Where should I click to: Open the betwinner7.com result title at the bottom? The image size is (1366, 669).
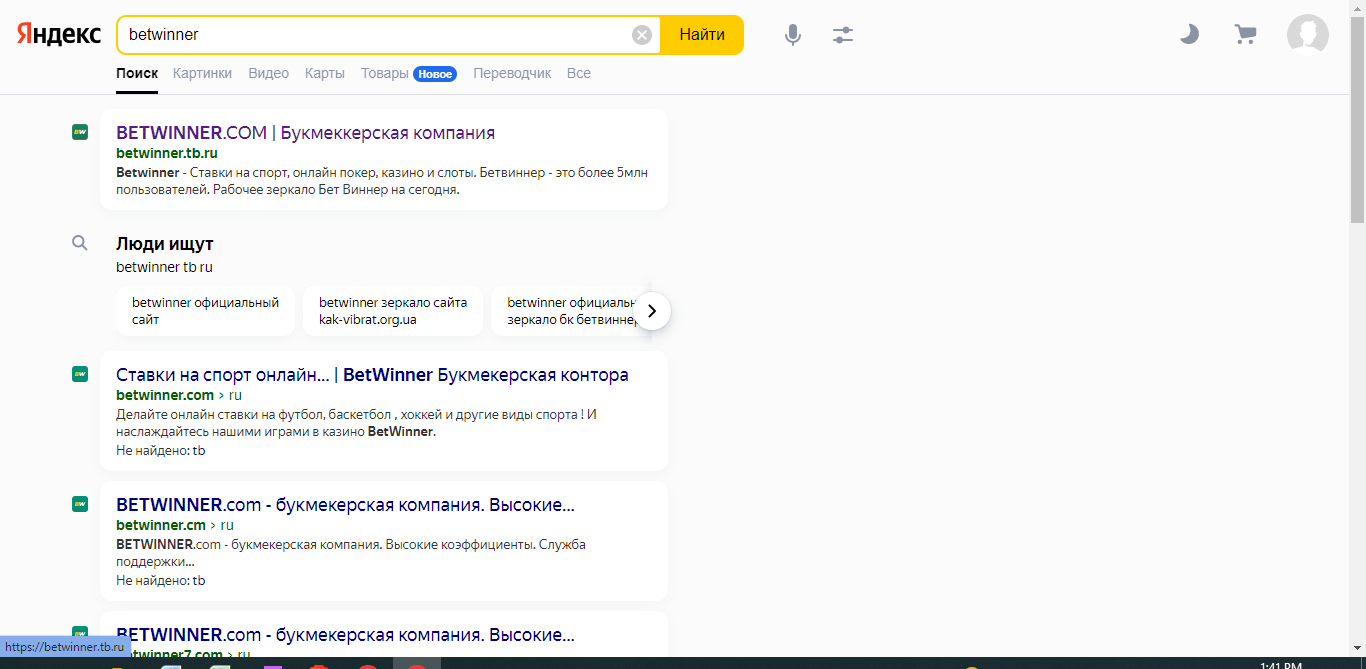click(345, 635)
